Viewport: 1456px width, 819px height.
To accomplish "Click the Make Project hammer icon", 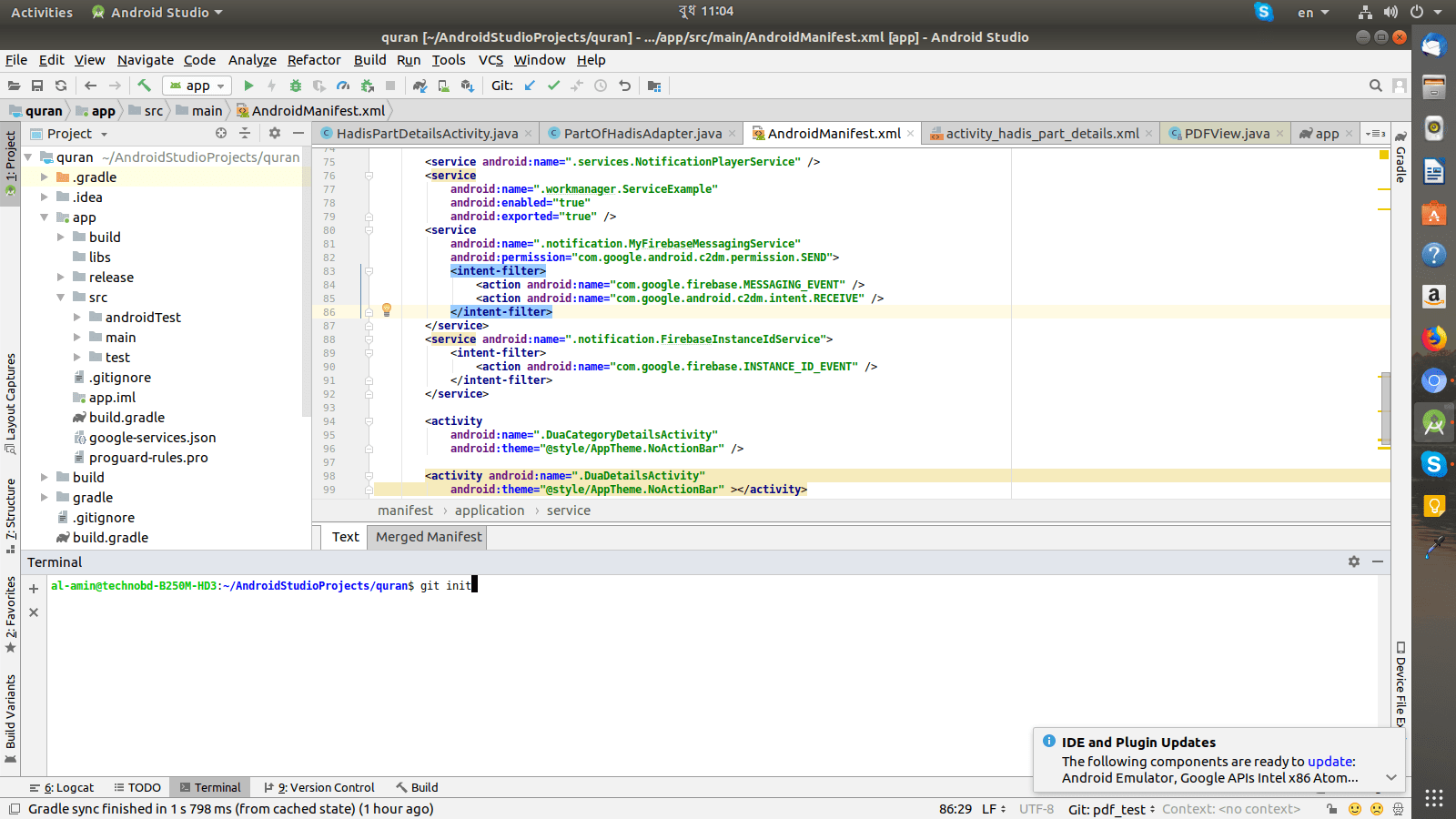I will 145,86.
